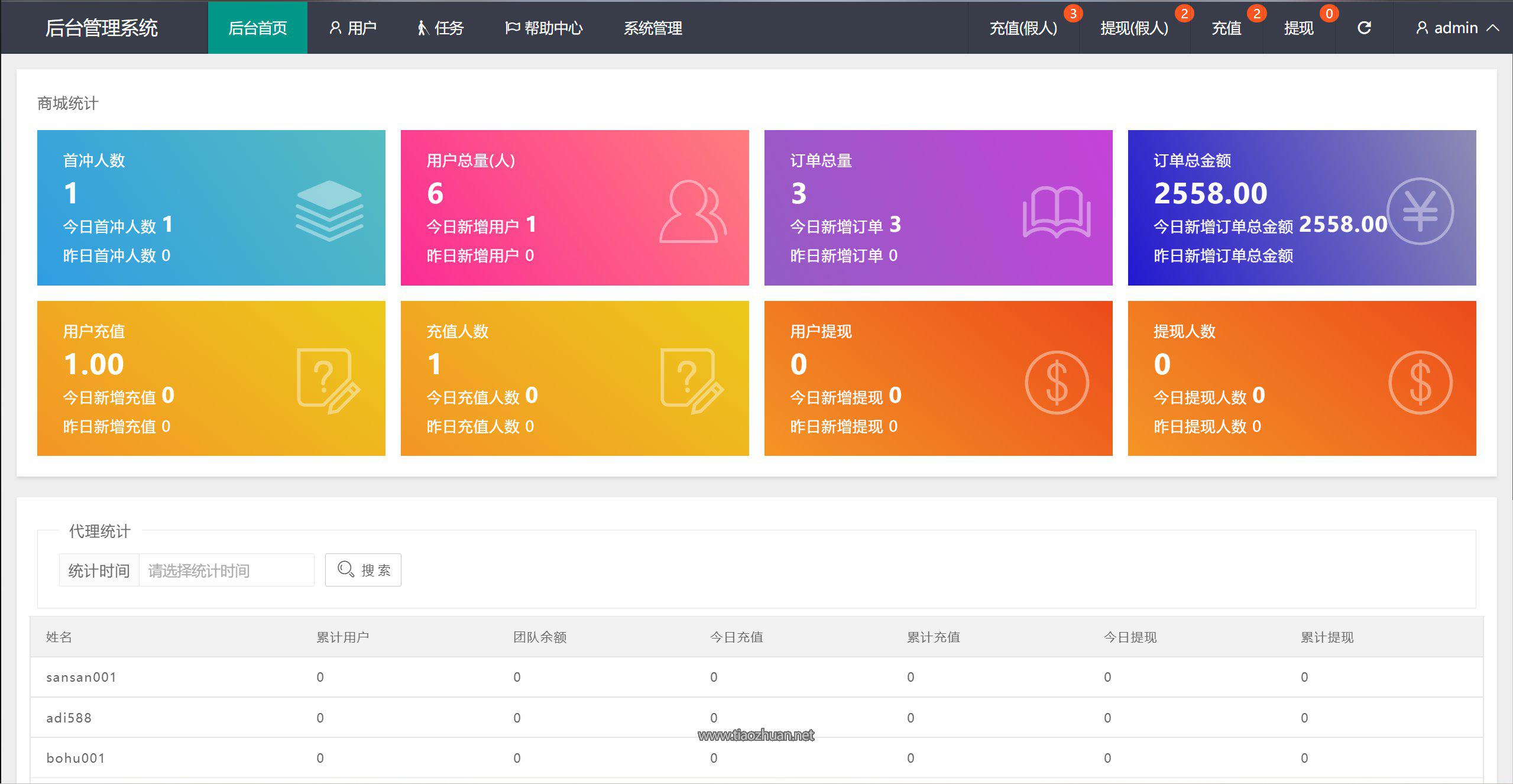
Task: Click 今日充值人数 text
Action: tap(473, 397)
